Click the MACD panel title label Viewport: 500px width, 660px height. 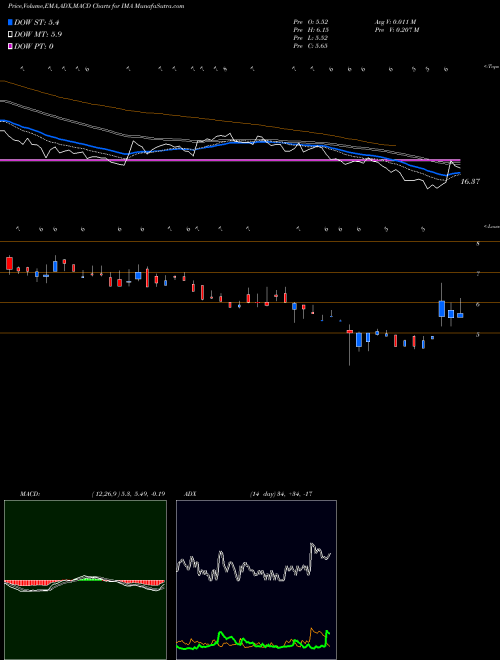click(30, 494)
